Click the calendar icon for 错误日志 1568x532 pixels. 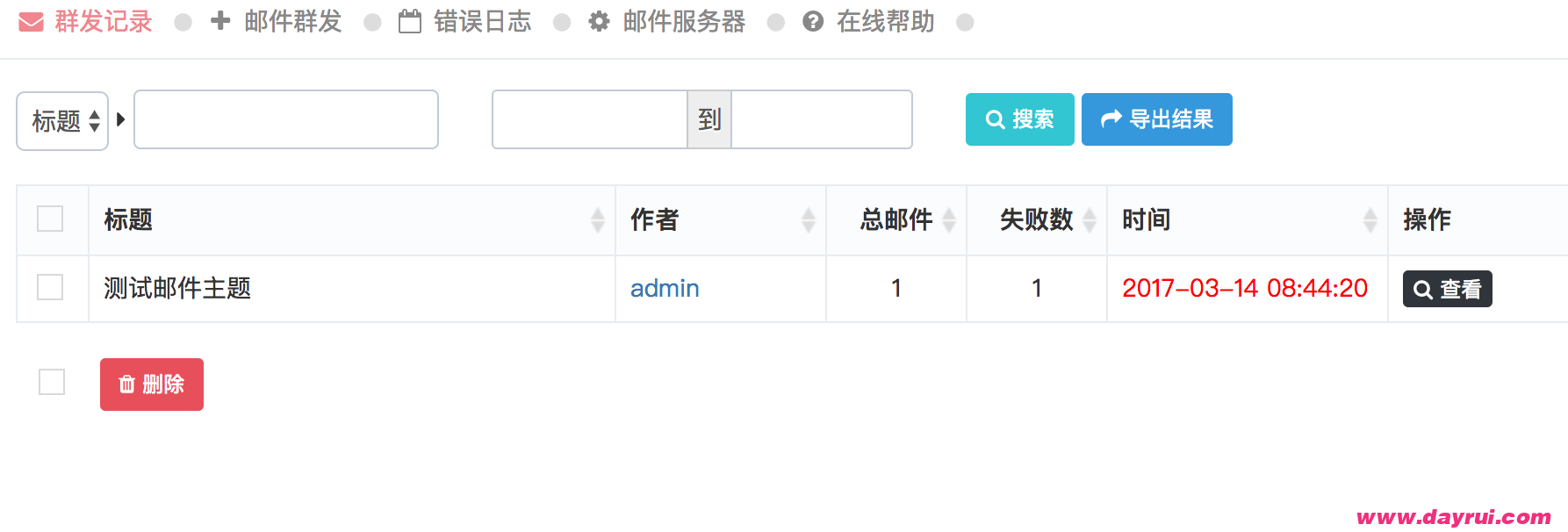pyautogui.click(x=410, y=21)
